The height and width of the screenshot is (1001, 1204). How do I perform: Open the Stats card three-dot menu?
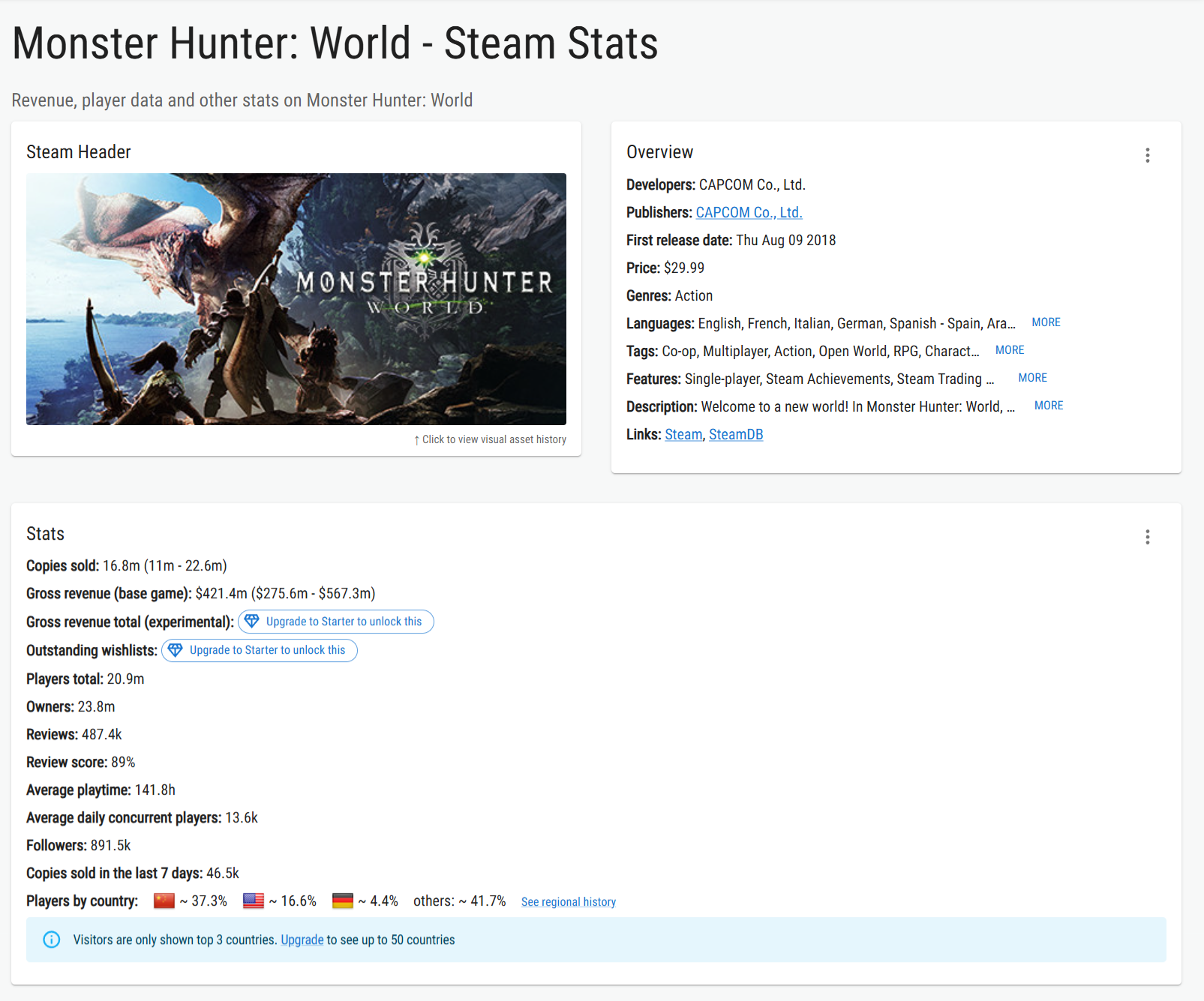1147,537
